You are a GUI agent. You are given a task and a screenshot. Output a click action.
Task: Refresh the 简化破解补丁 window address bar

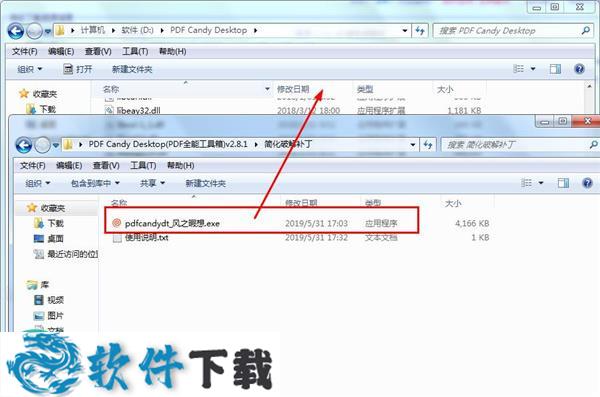428,145
